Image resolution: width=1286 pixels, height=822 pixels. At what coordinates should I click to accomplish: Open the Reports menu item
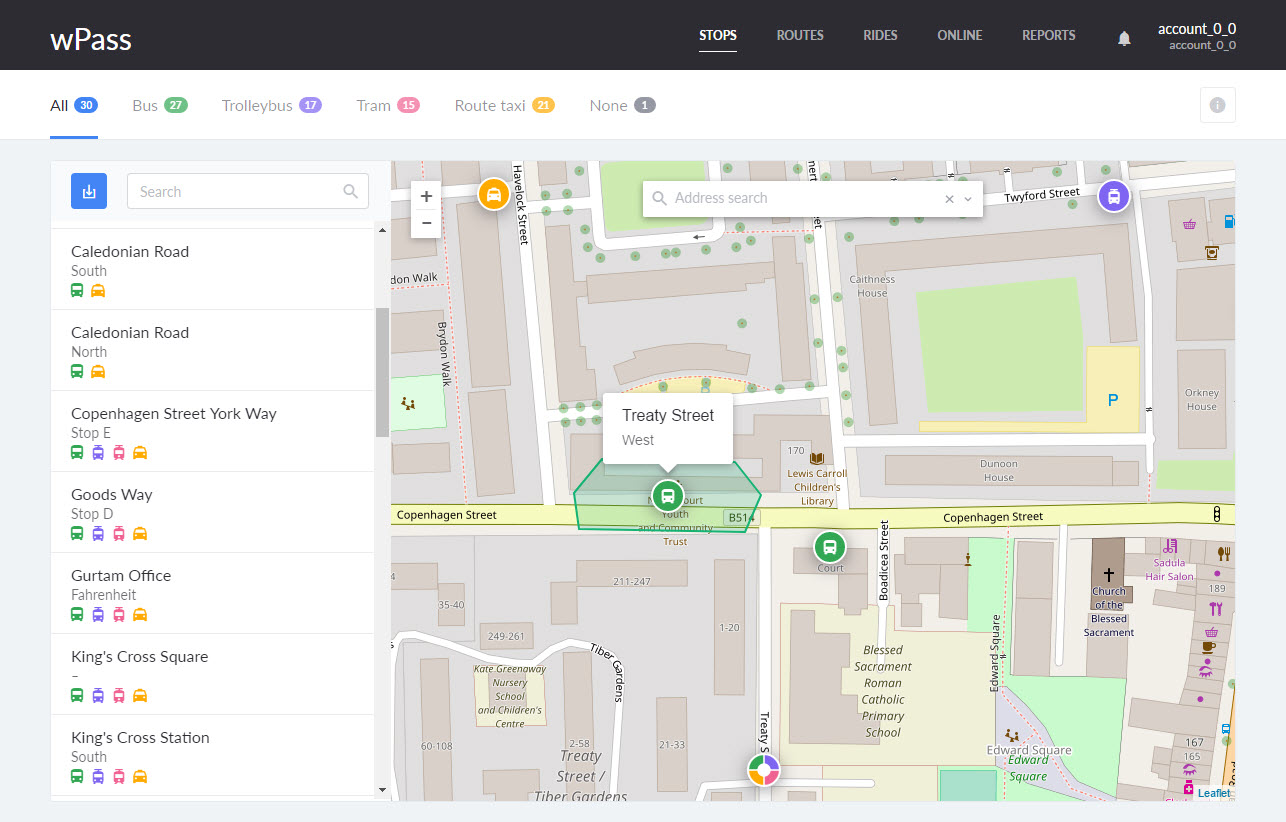coord(1048,35)
